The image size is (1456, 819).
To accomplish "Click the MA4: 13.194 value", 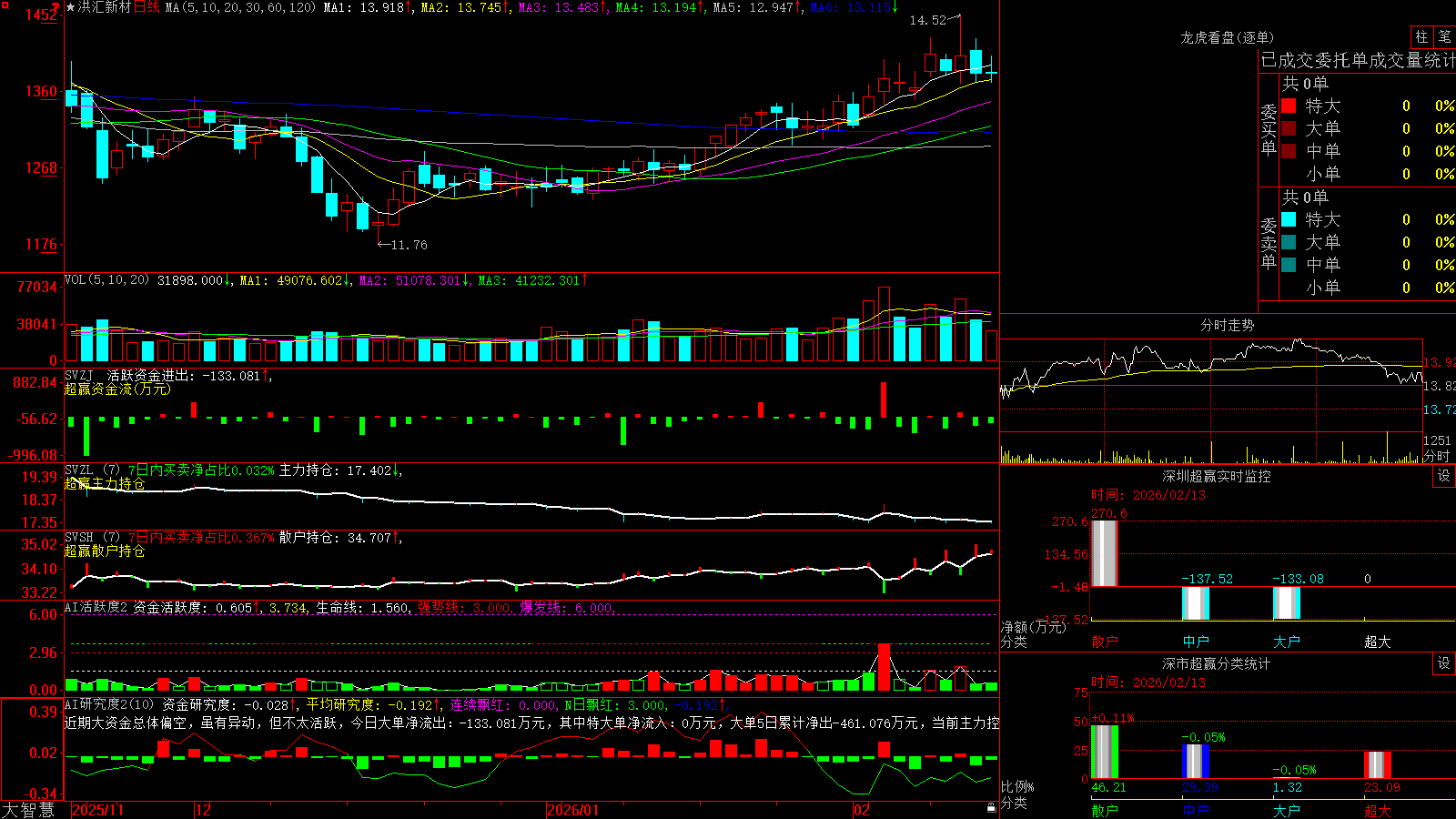I will point(656,7).
